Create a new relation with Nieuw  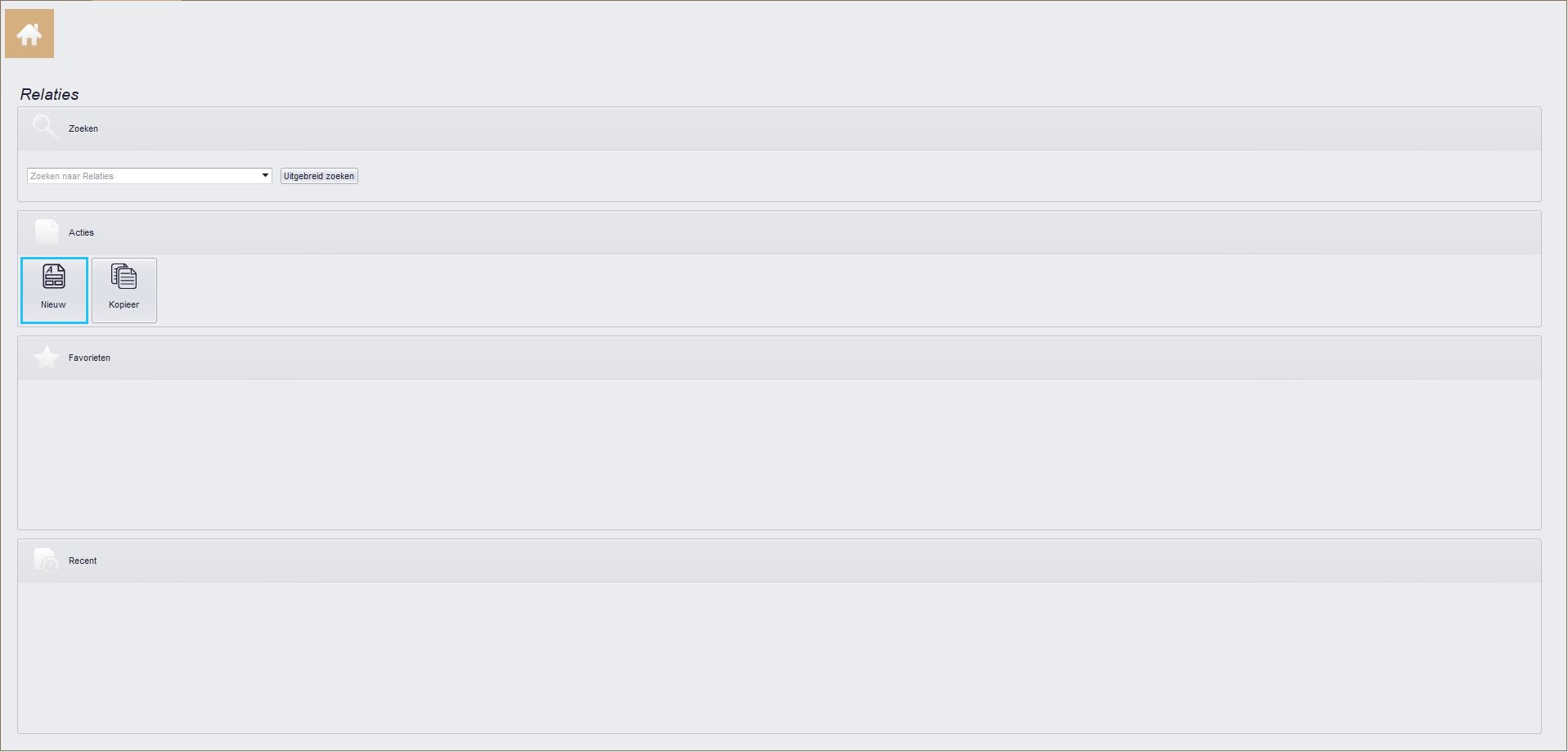(x=54, y=290)
